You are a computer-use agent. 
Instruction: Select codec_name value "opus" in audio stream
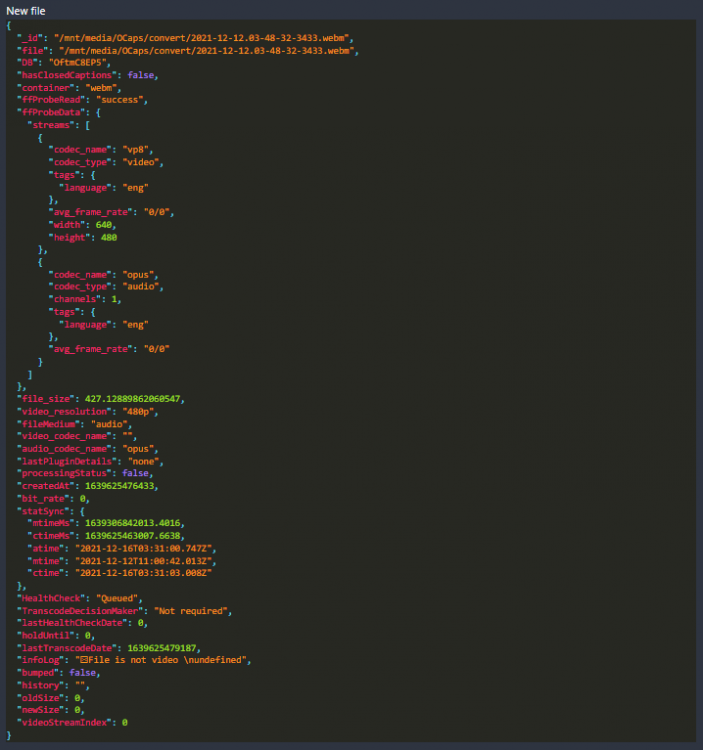[138, 275]
